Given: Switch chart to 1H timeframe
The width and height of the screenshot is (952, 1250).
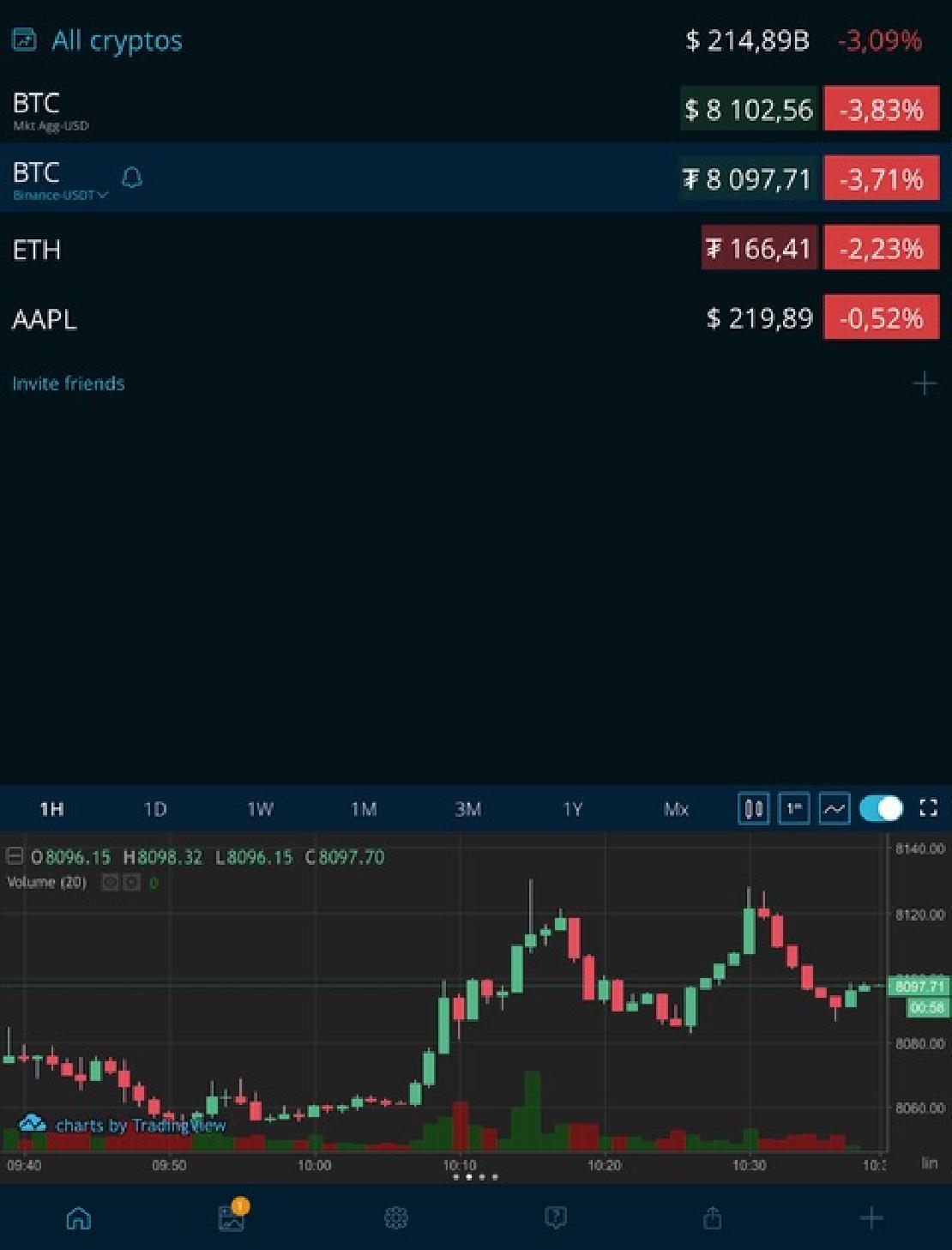Looking at the screenshot, I should click(x=51, y=809).
